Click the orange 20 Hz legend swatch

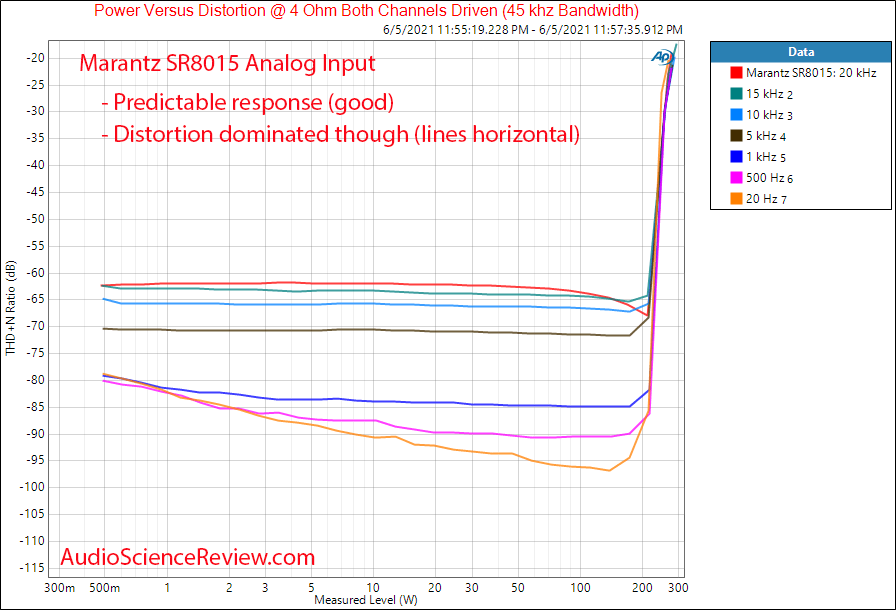736,199
